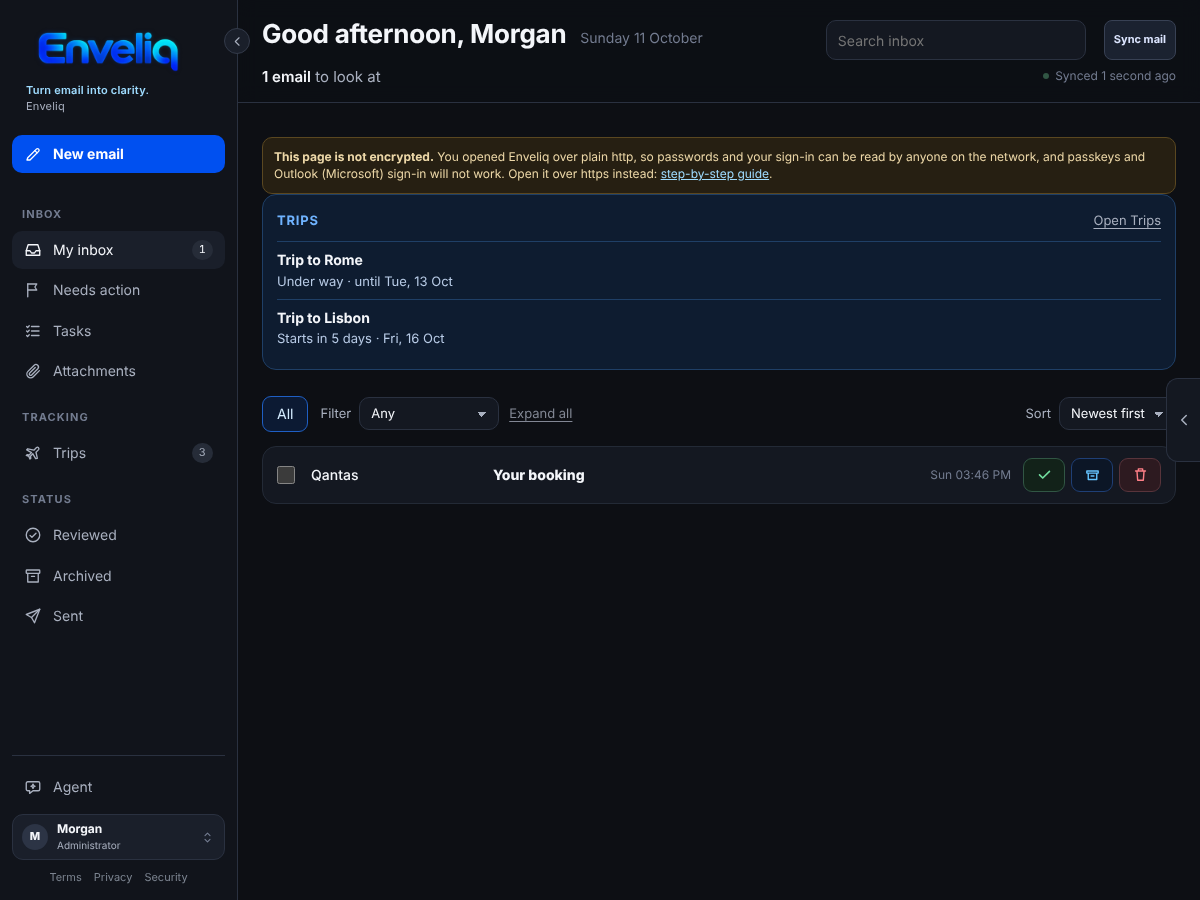The width and height of the screenshot is (1200, 900).
Task: Select the Qantas email checkbox
Action: click(x=286, y=475)
